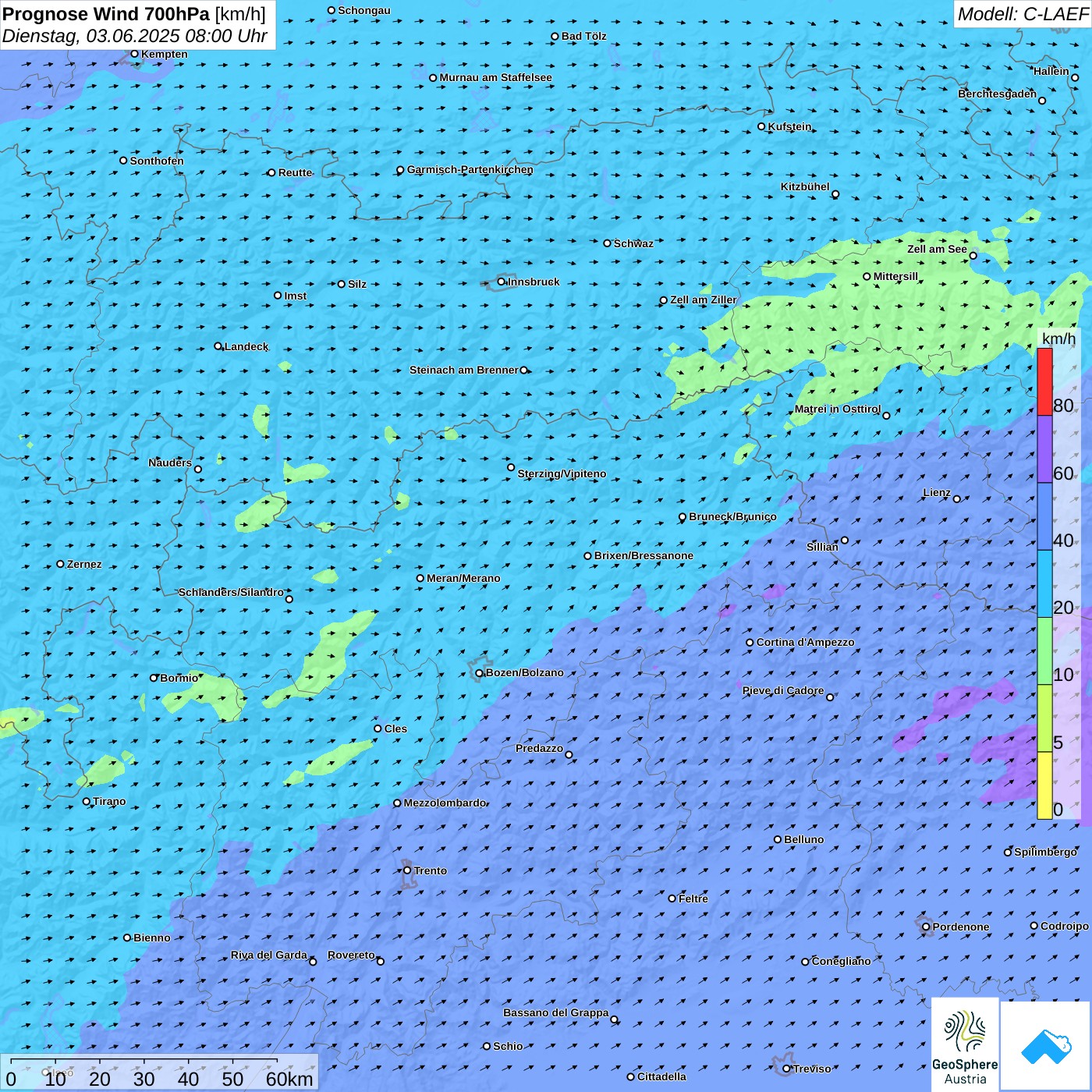Click the 'Sterzing/Vipiteno' town label
1092x1092 pixels.
pyautogui.click(x=562, y=473)
